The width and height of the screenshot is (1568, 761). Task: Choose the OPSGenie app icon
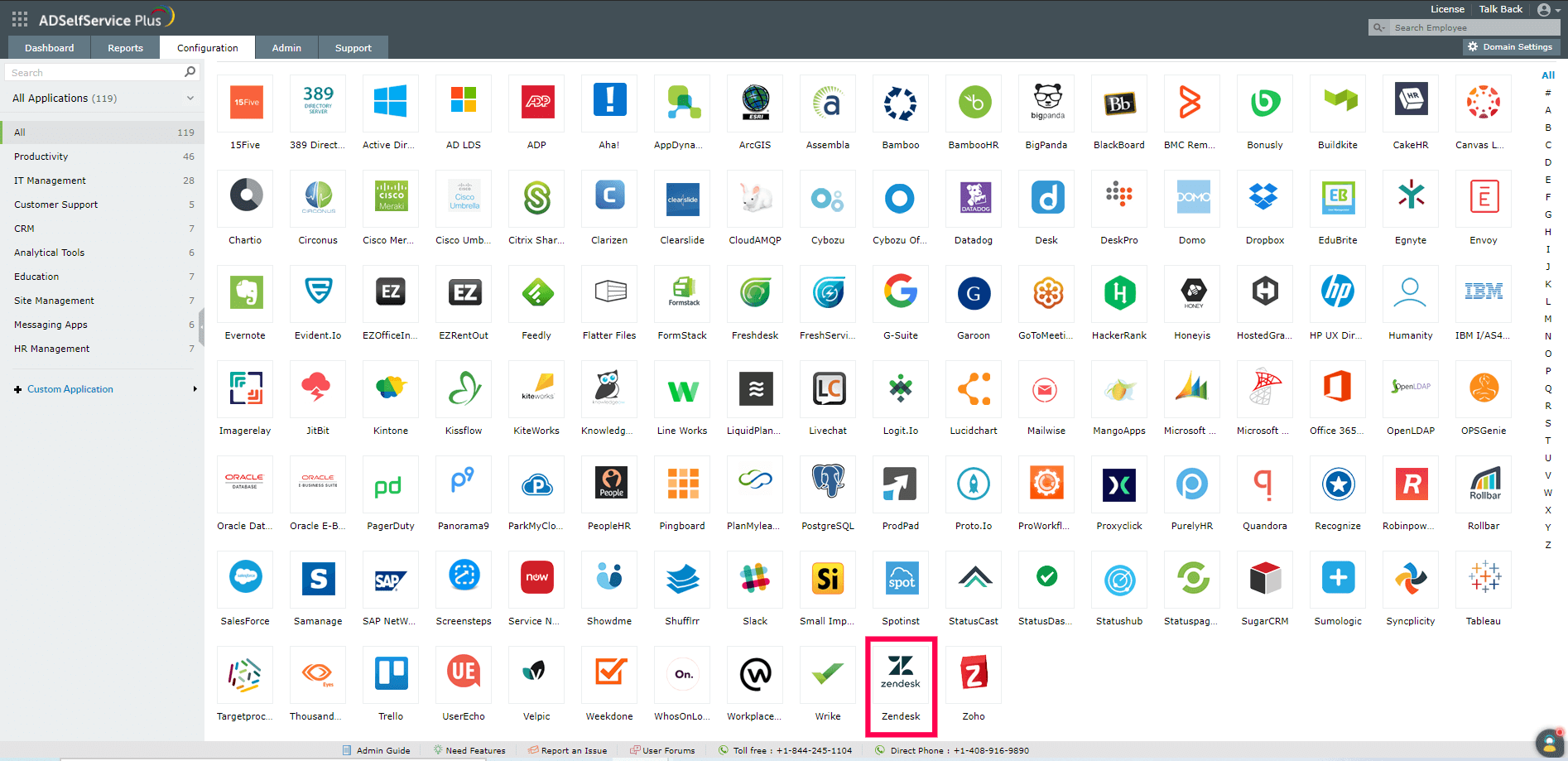coord(1484,389)
